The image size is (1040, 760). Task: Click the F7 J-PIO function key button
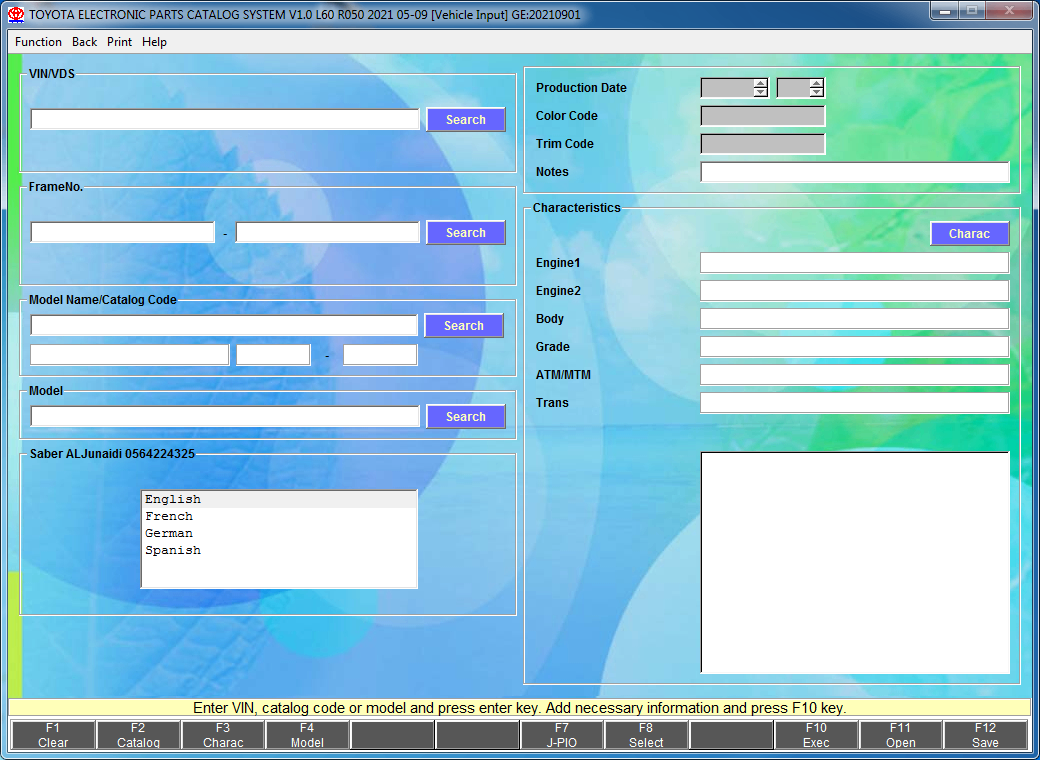click(x=562, y=735)
